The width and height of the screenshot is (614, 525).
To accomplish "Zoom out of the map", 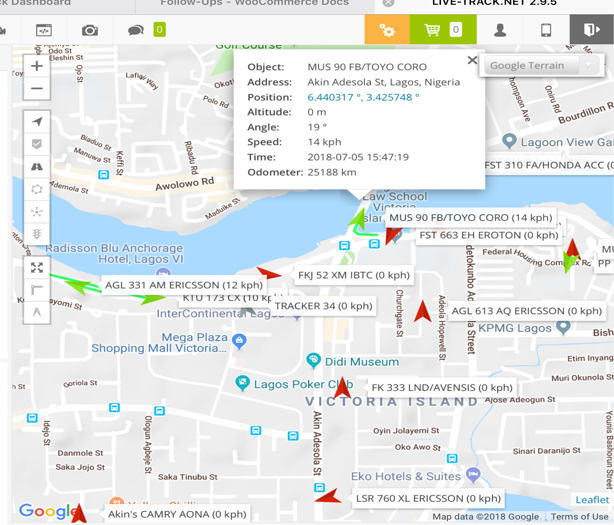I will 37,89.
